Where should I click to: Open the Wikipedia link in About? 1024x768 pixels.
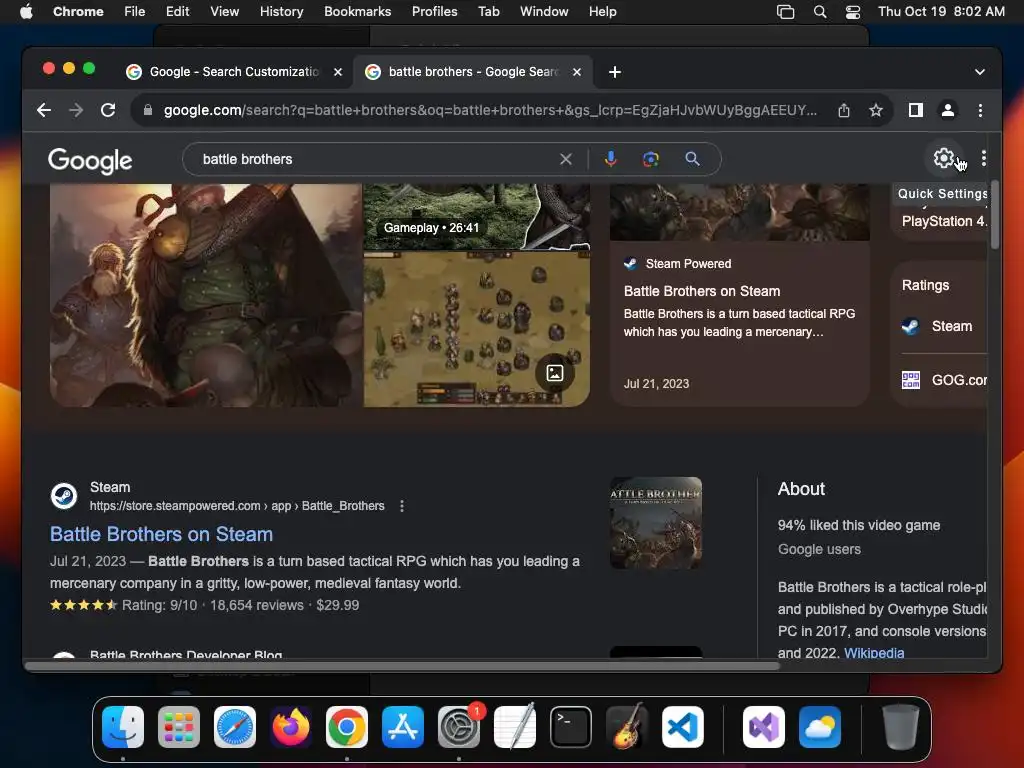[x=874, y=652]
